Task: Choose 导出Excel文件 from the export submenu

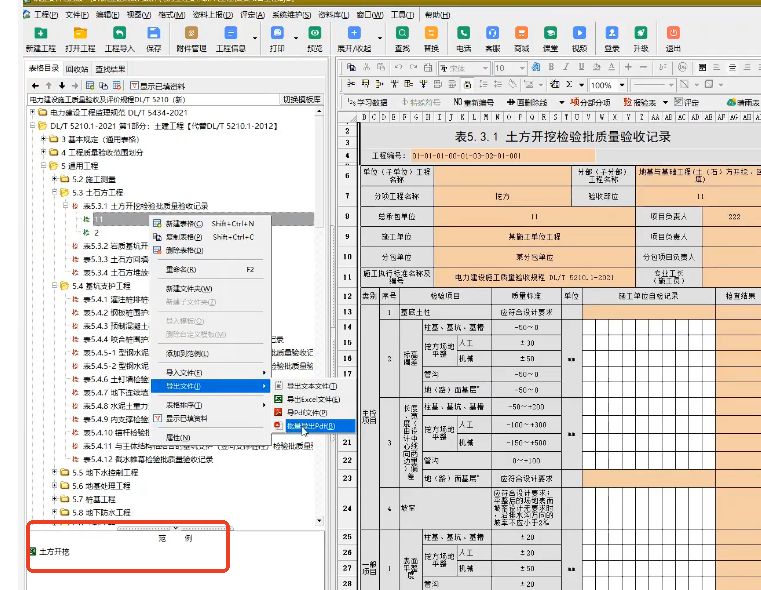Action: pos(313,399)
